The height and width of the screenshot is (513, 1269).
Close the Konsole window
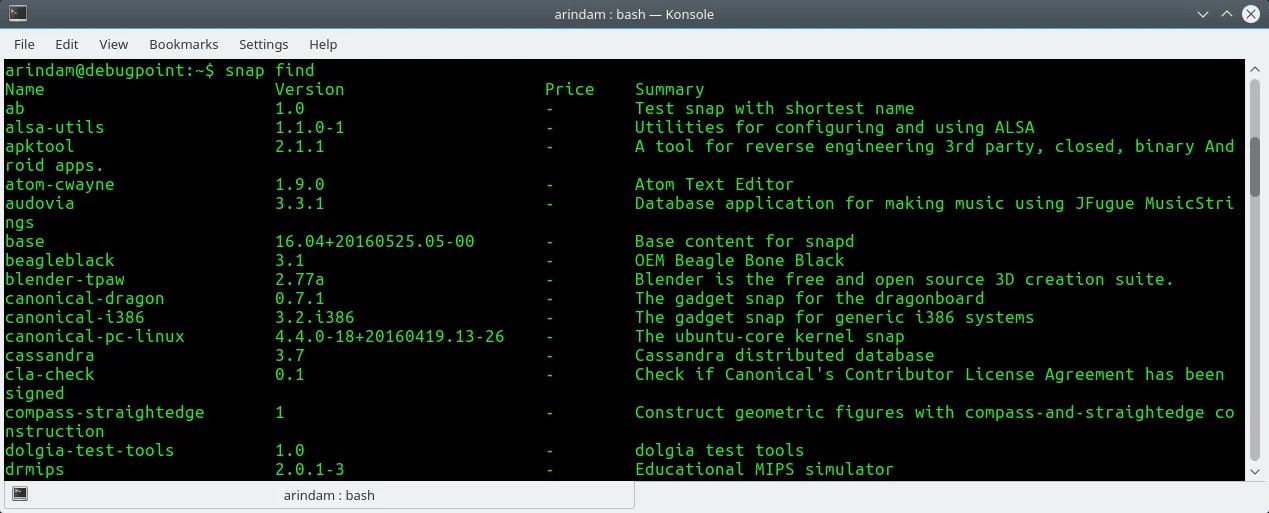[x=1251, y=14]
